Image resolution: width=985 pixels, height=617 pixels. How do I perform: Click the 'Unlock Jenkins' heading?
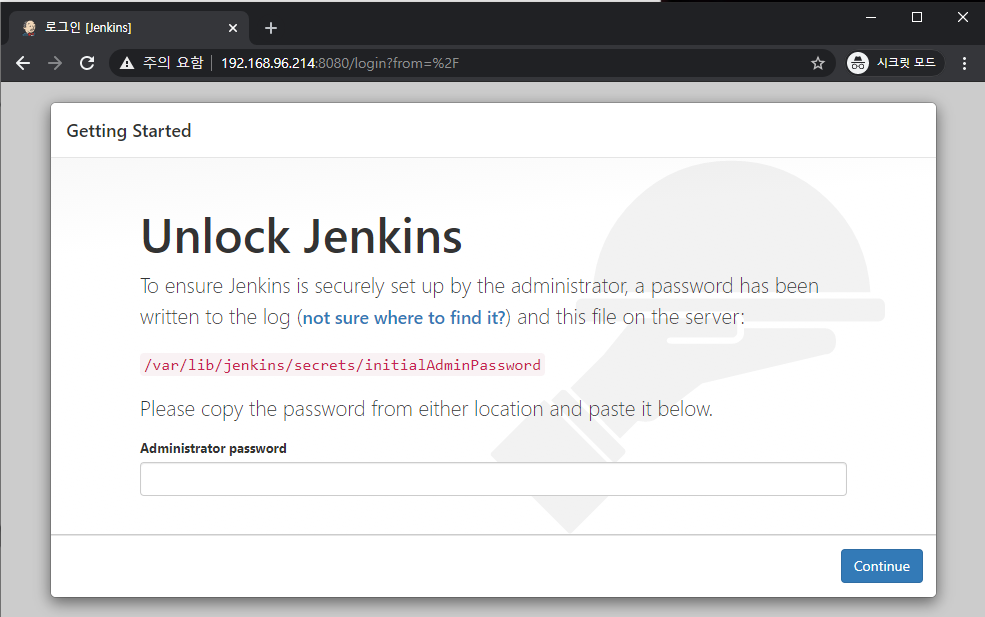[302, 236]
